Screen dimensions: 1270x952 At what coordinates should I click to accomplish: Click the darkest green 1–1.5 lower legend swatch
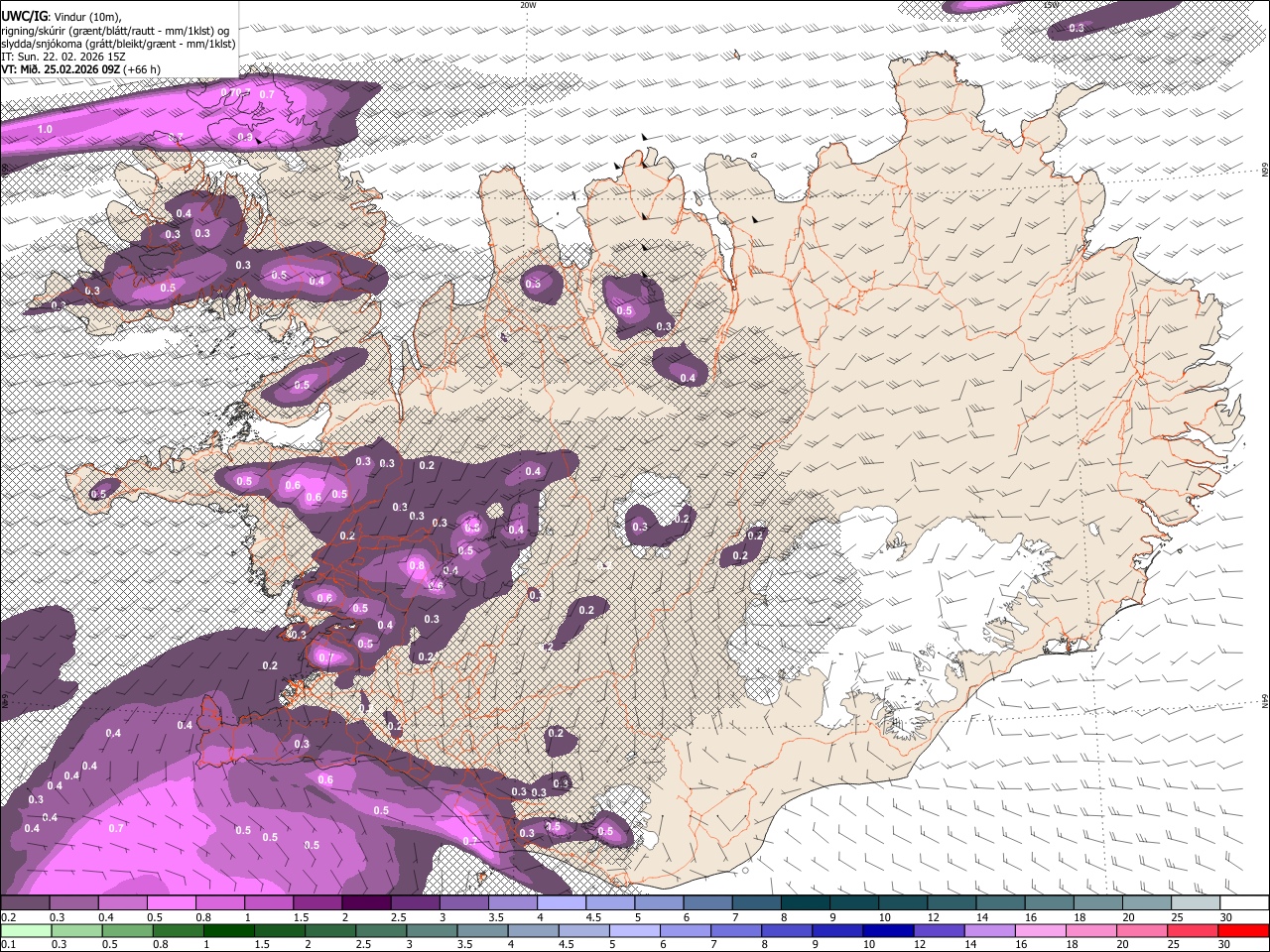pos(228,930)
